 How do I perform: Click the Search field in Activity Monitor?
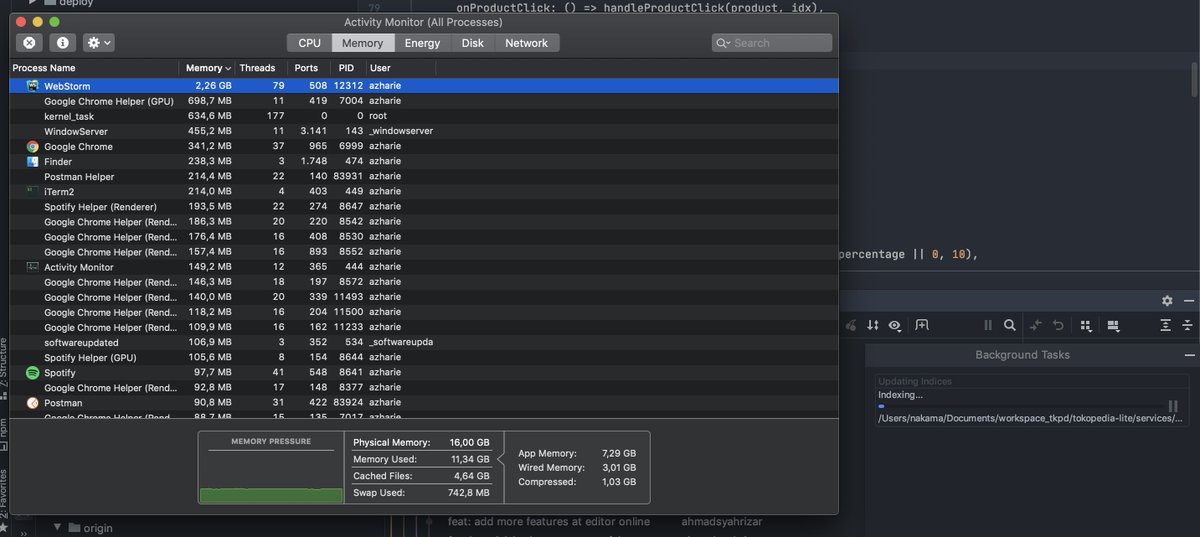tap(772, 43)
